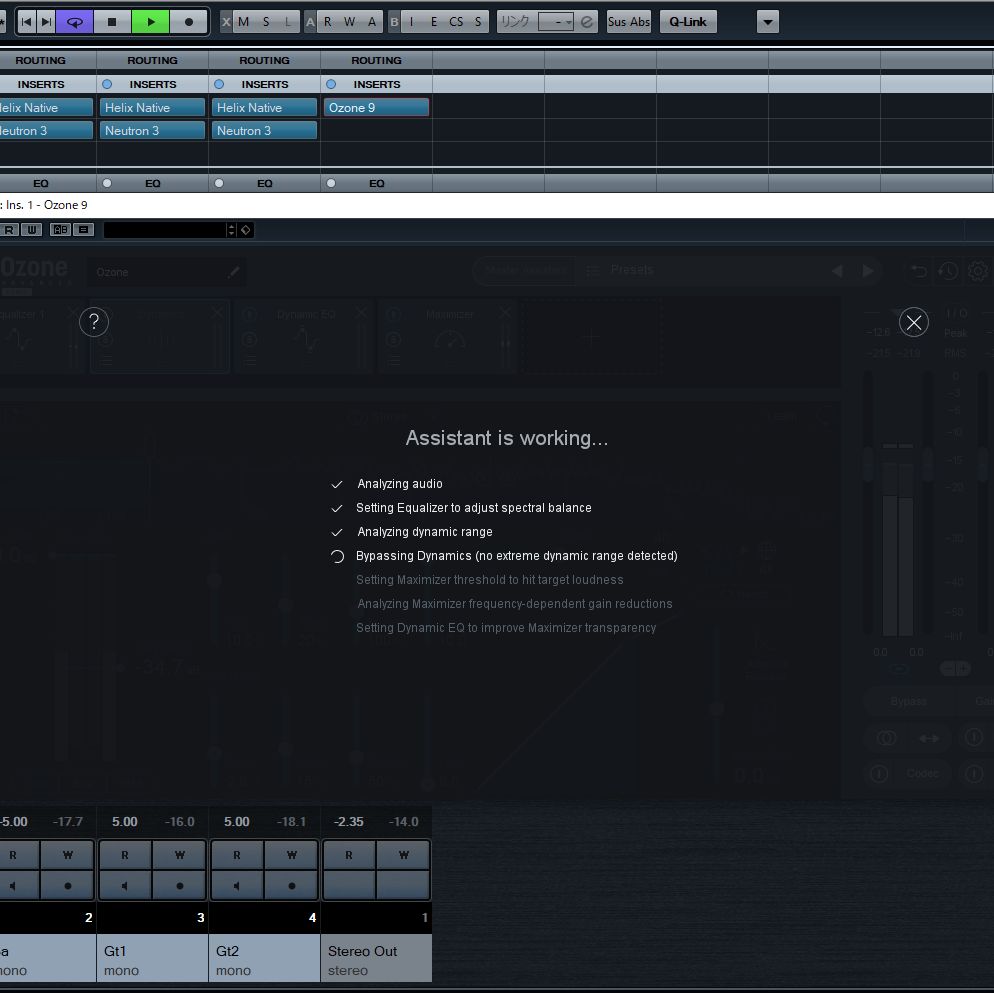Open the toolbar options dropdown arrow
Viewport: 994px width, 993px height.
768,22
